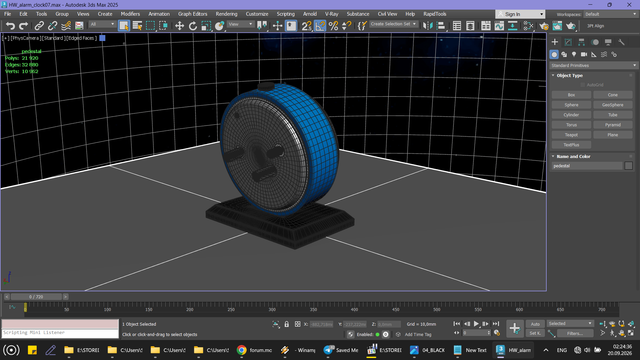This screenshot has height=360, width=640.
Task: Switch to the Create panel tab
Action: click(x=555, y=42)
